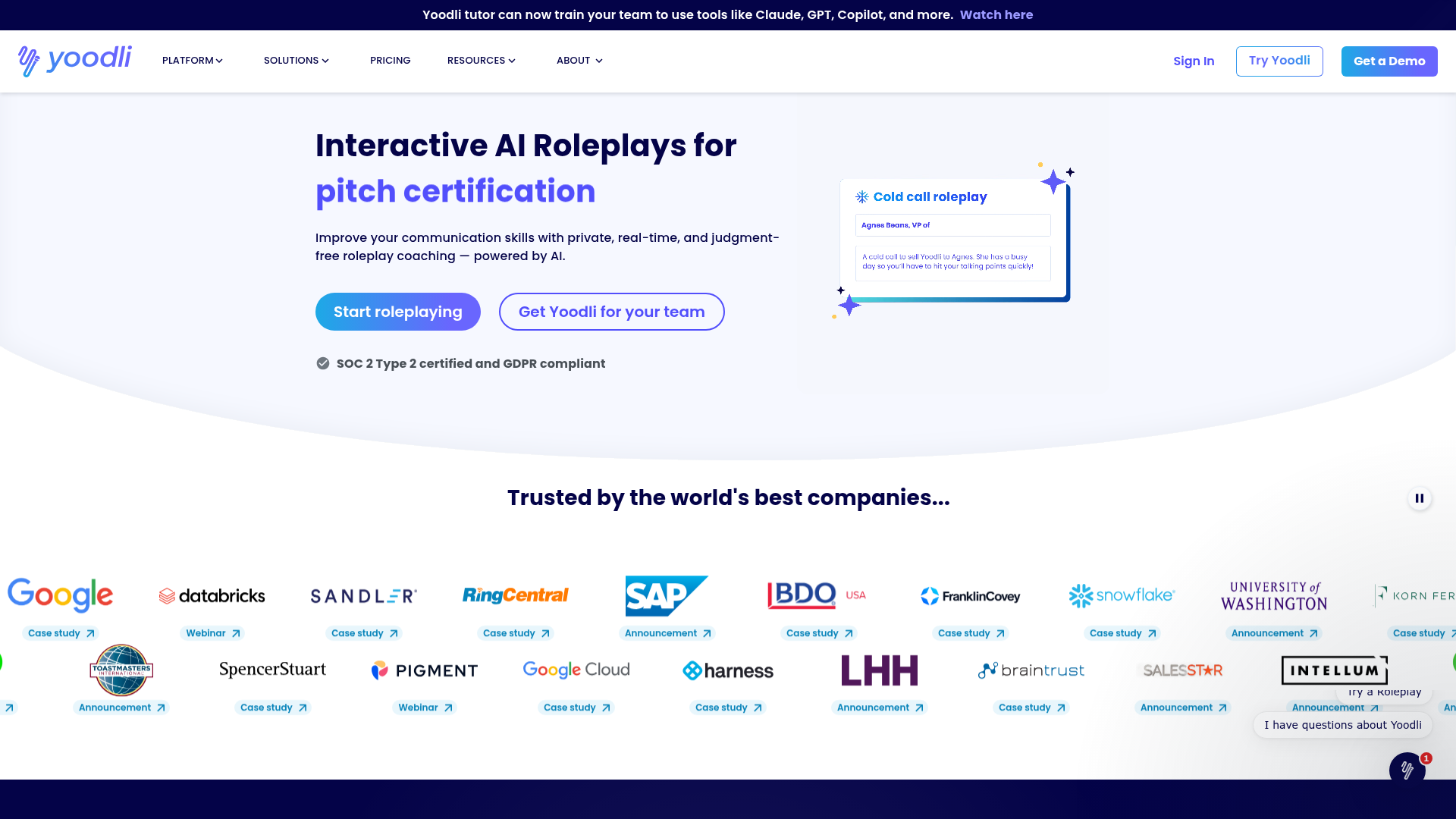Open FranklinCovey's Case study link
Viewport: 1456px width, 819px height.
pos(971,633)
